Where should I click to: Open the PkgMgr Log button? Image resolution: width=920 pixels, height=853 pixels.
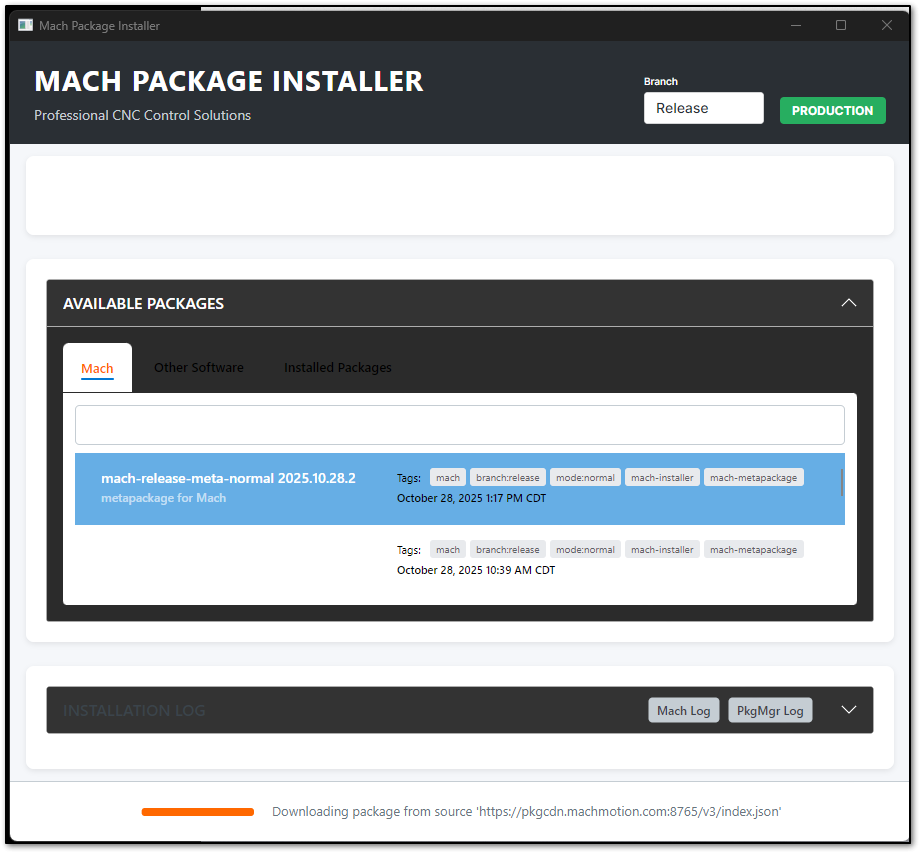tap(770, 710)
